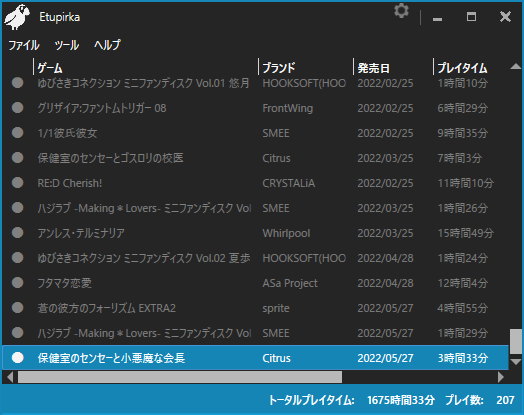Select game 保健室のセンセーと小悪魔な会長

[111, 358]
